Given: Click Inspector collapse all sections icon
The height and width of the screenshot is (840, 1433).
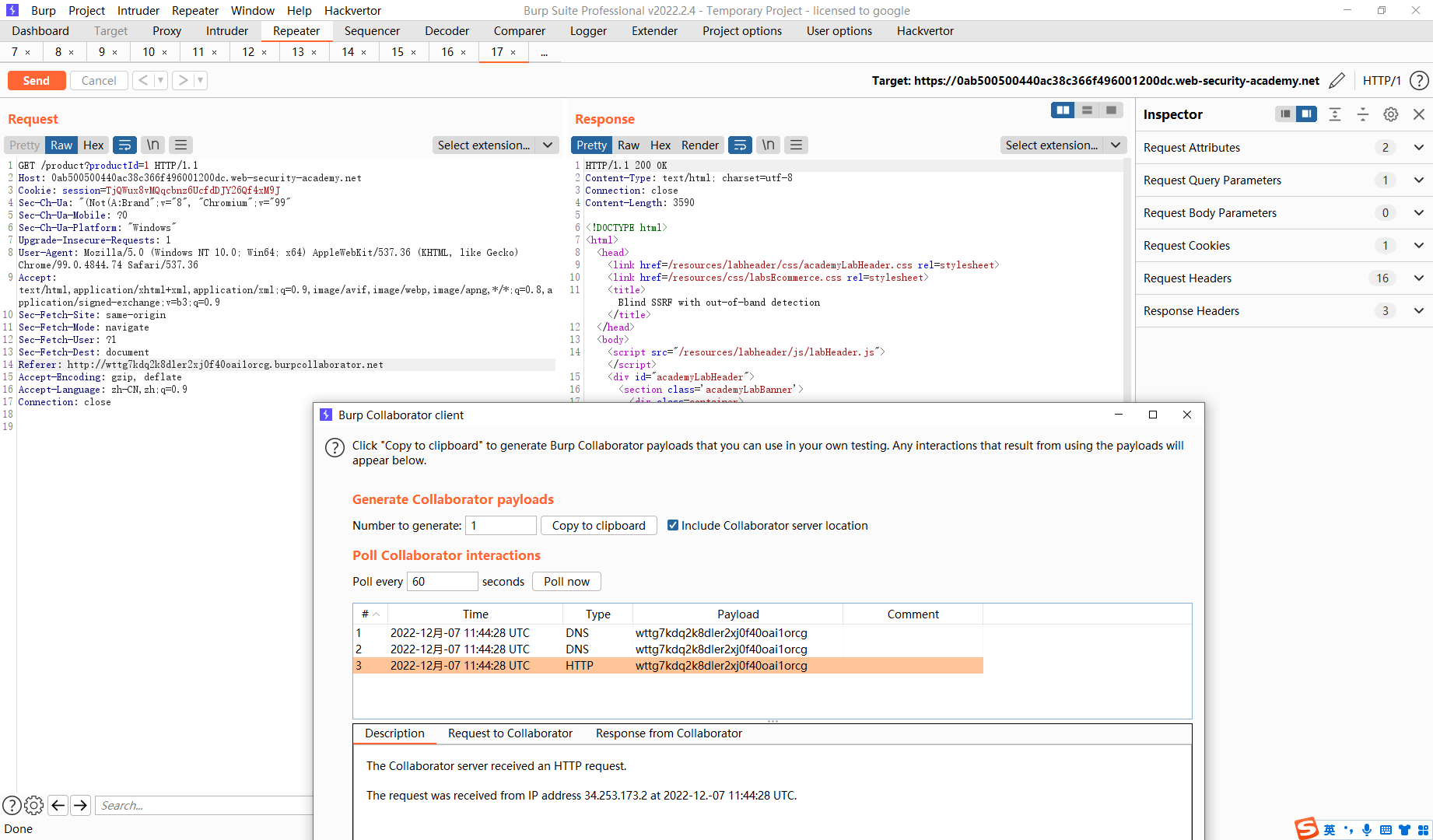Looking at the screenshot, I should click(x=1363, y=114).
